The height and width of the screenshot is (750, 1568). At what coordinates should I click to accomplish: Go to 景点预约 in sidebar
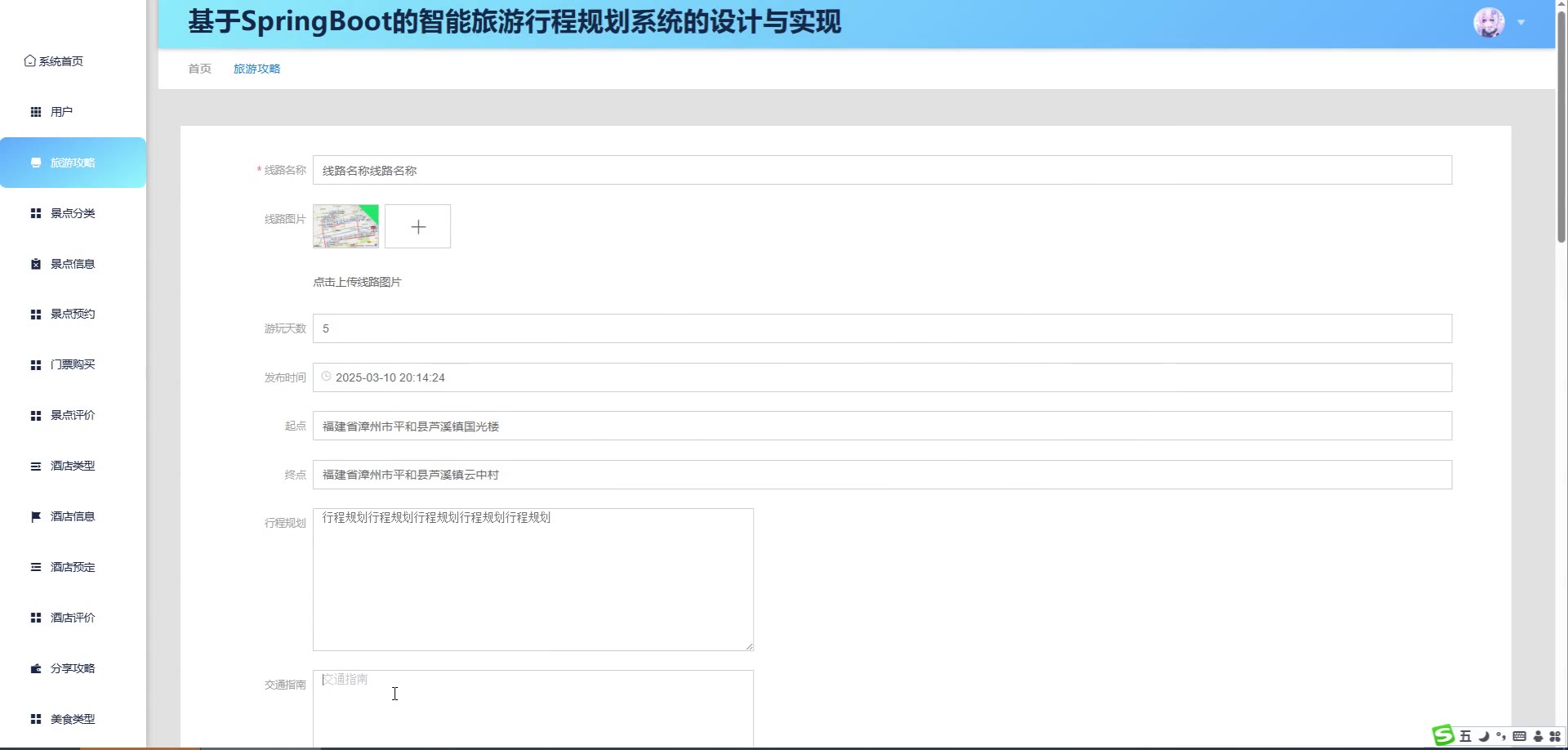coord(73,314)
